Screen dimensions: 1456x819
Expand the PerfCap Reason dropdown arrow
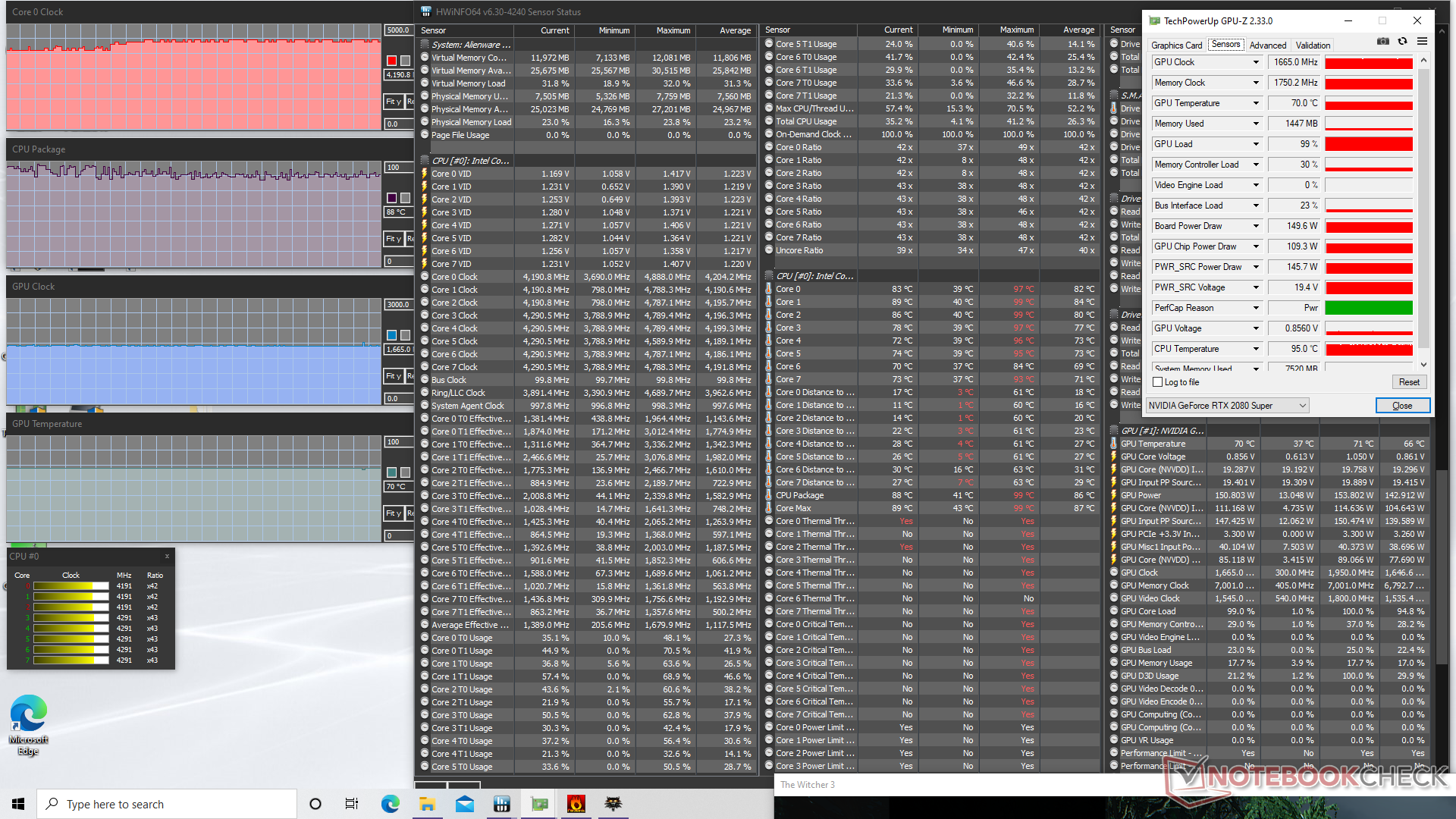(1256, 308)
